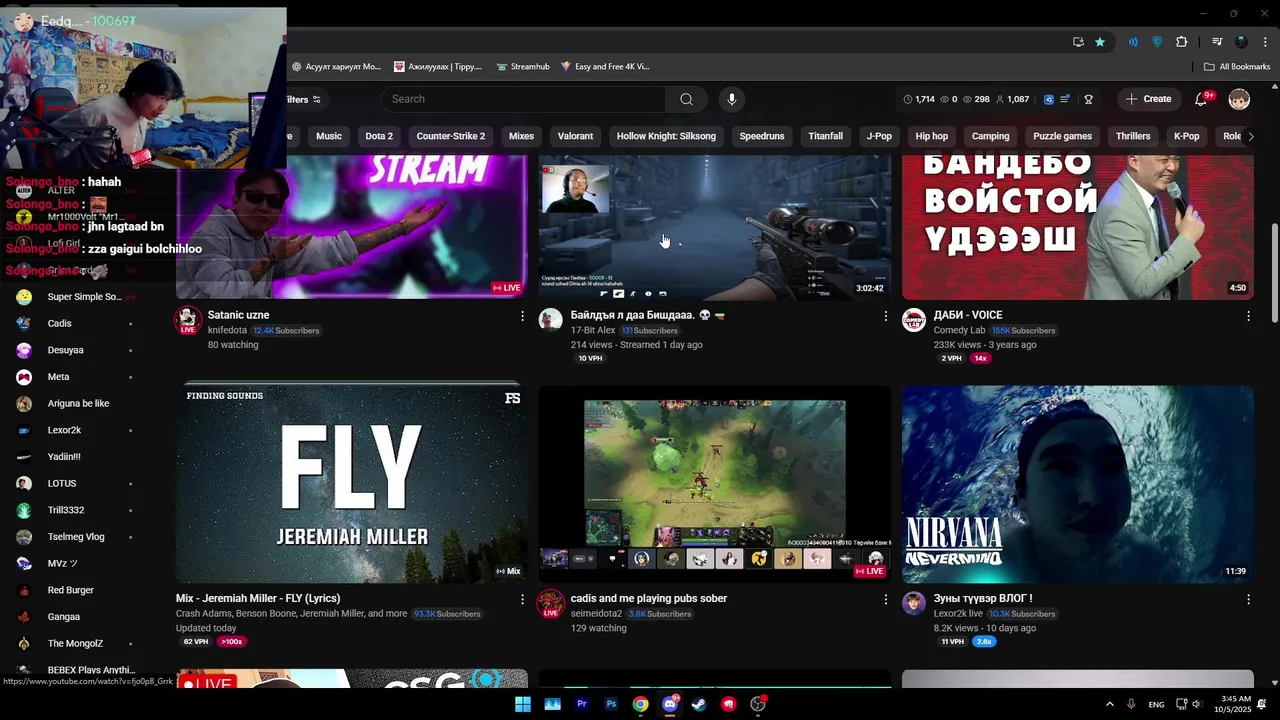Viewport: 1280px width, 720px height.
Task: Open options for Satanic uzne video
Action: click(x=522, y=316)
